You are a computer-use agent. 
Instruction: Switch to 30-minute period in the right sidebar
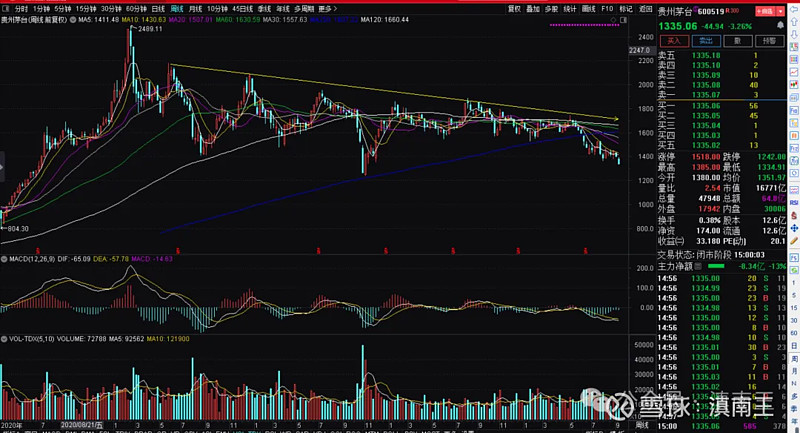(794, 321)
